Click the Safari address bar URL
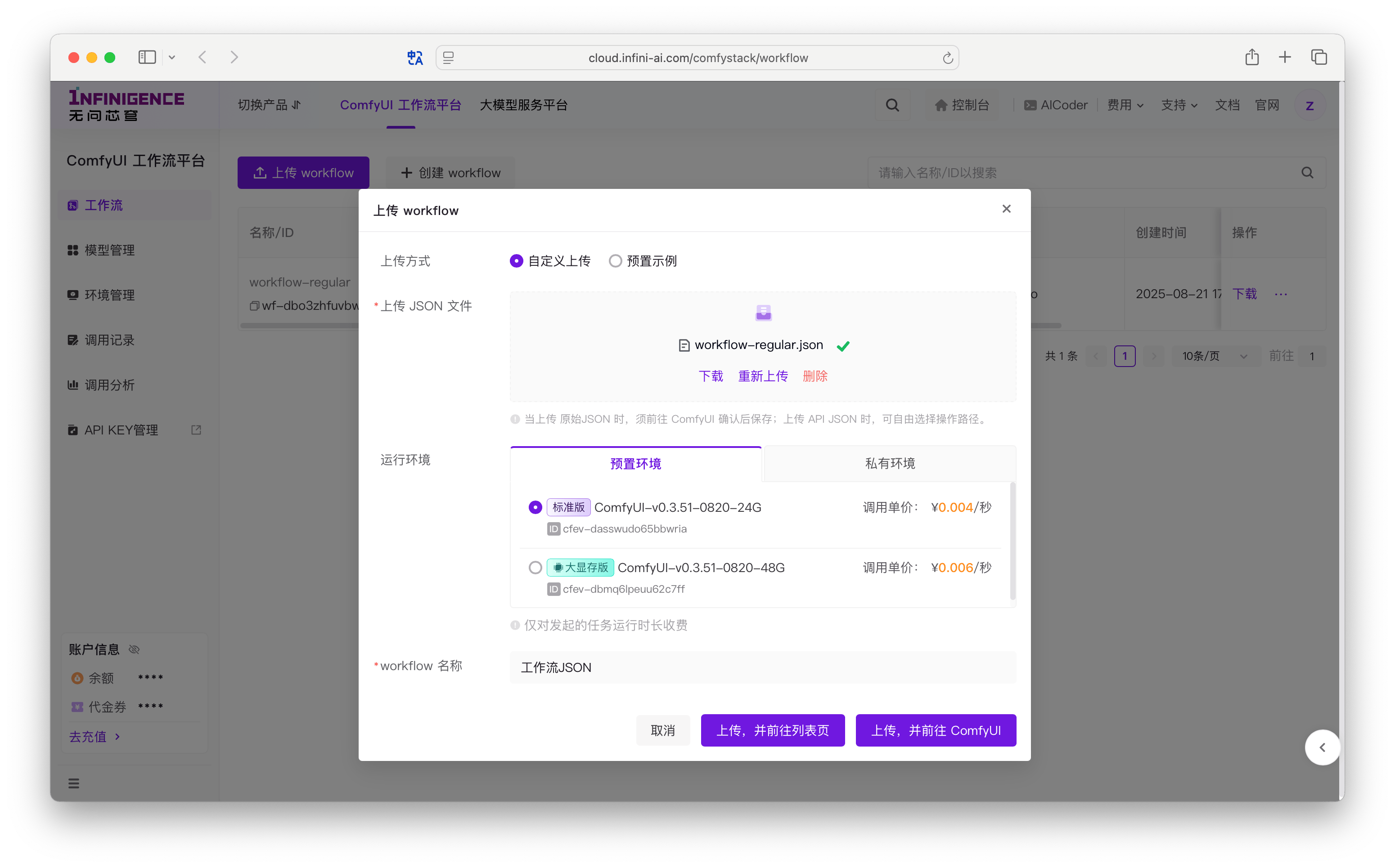1395x868 pixels. tap(698, 58)
